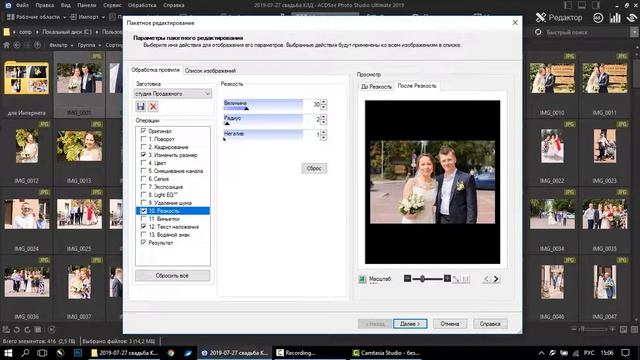This screenshot has width=640, height=360.
Task: Click the Сброс button
Action: click(314, 168)
